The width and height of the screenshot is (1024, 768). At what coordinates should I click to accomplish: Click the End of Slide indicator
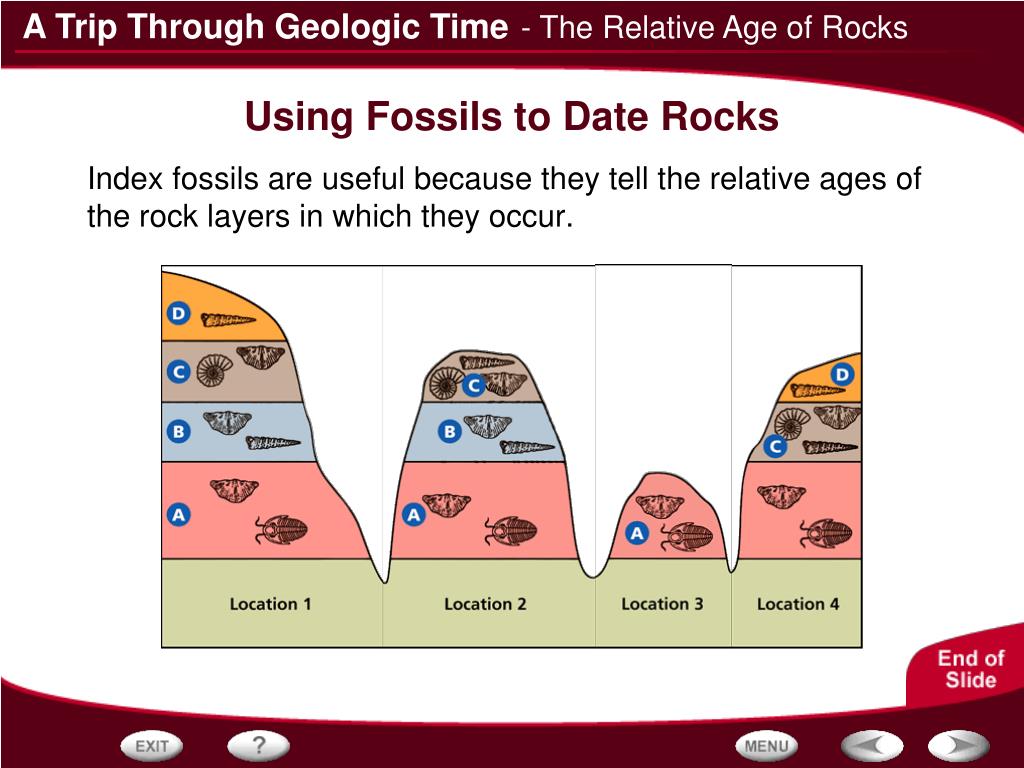(972, 668)
